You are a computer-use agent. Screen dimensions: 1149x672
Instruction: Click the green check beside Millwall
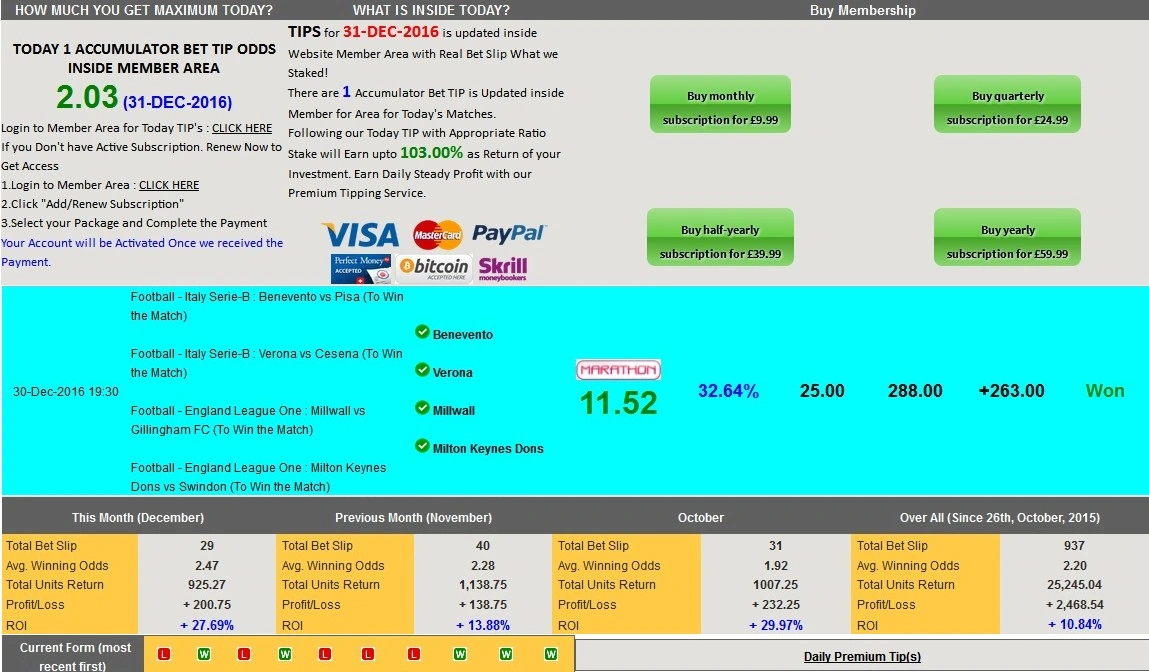[422, 409]
